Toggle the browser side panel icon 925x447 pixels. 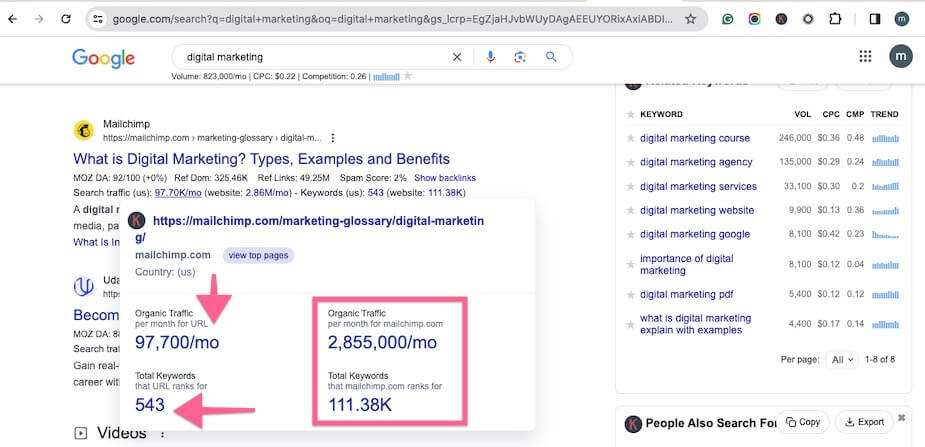[875, 19]
